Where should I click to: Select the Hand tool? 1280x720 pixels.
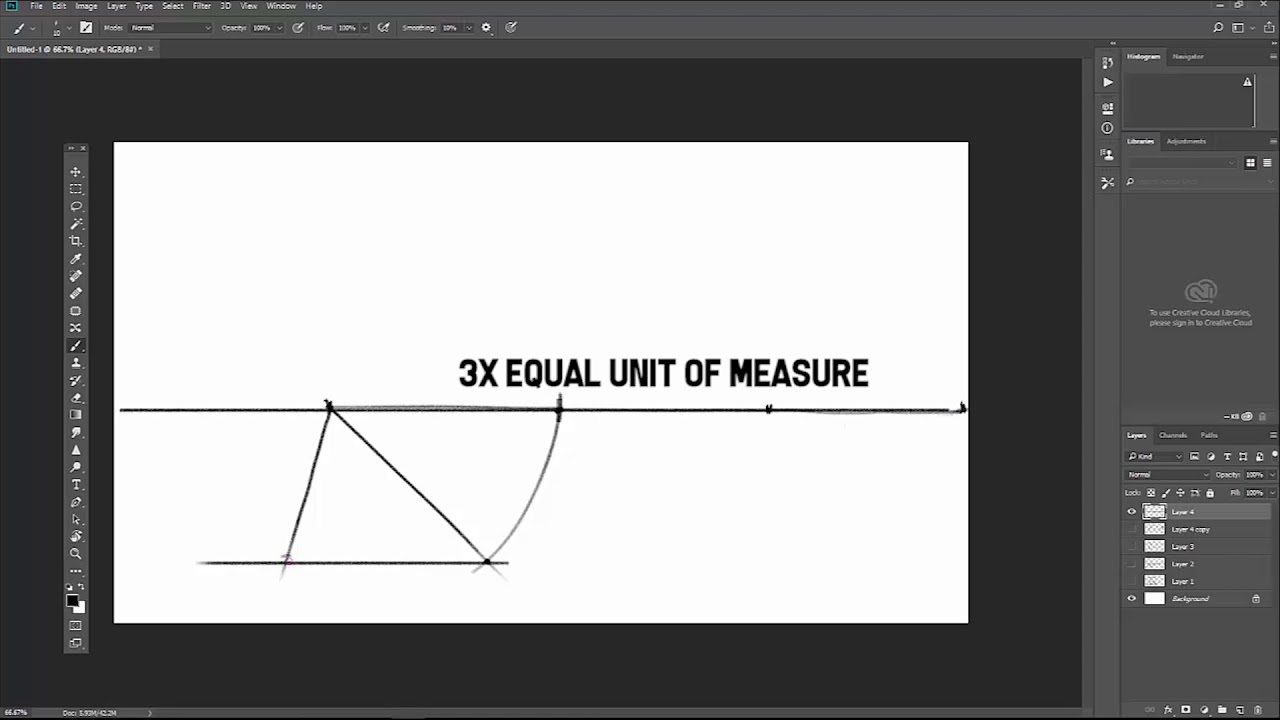76,537
